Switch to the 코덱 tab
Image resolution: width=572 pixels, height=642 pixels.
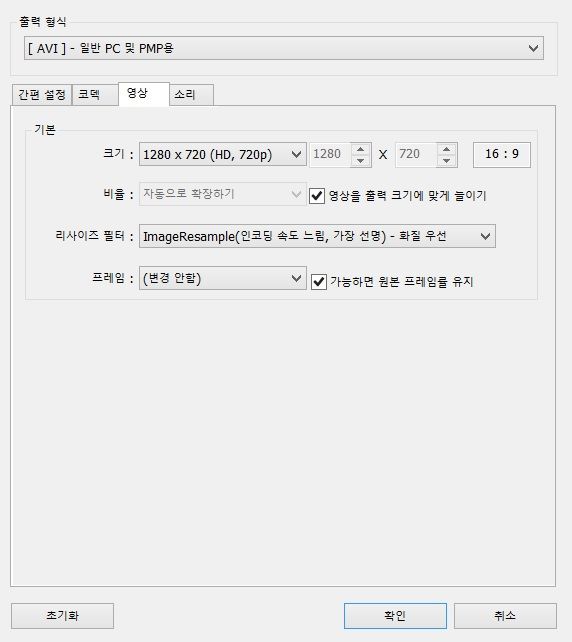(95, 95)
